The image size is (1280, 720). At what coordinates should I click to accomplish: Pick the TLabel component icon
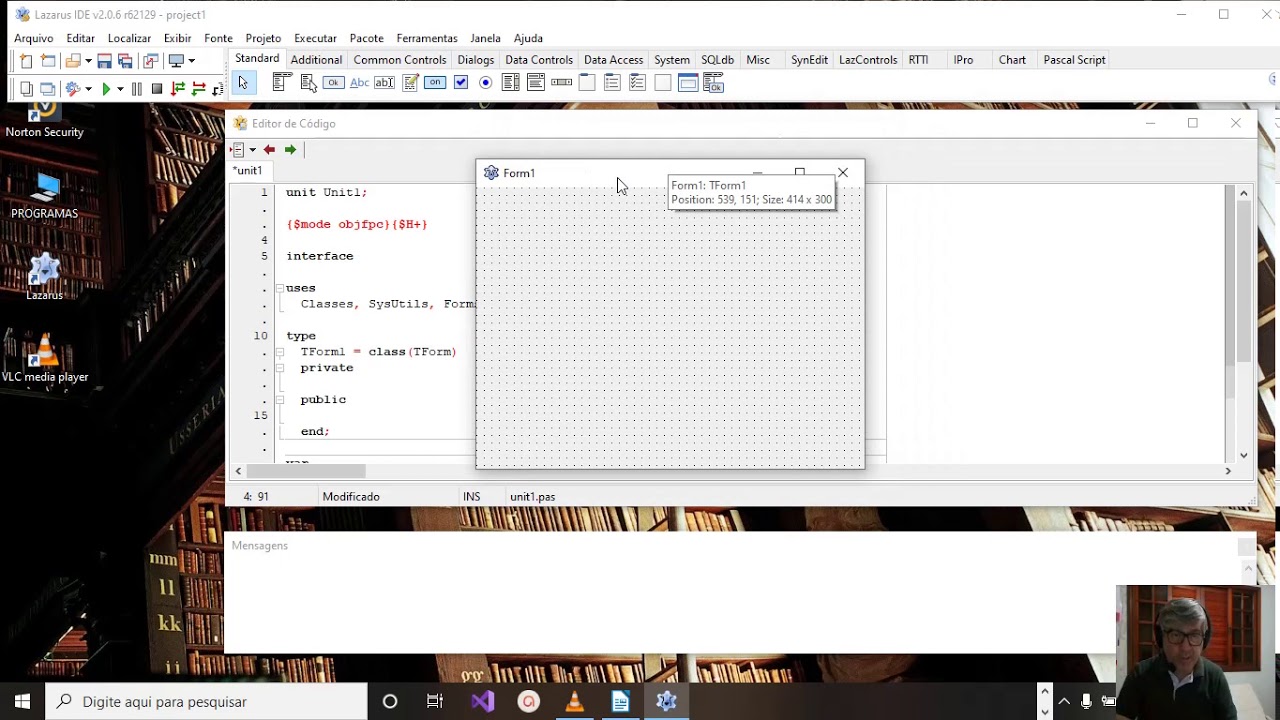click(359, 83)
